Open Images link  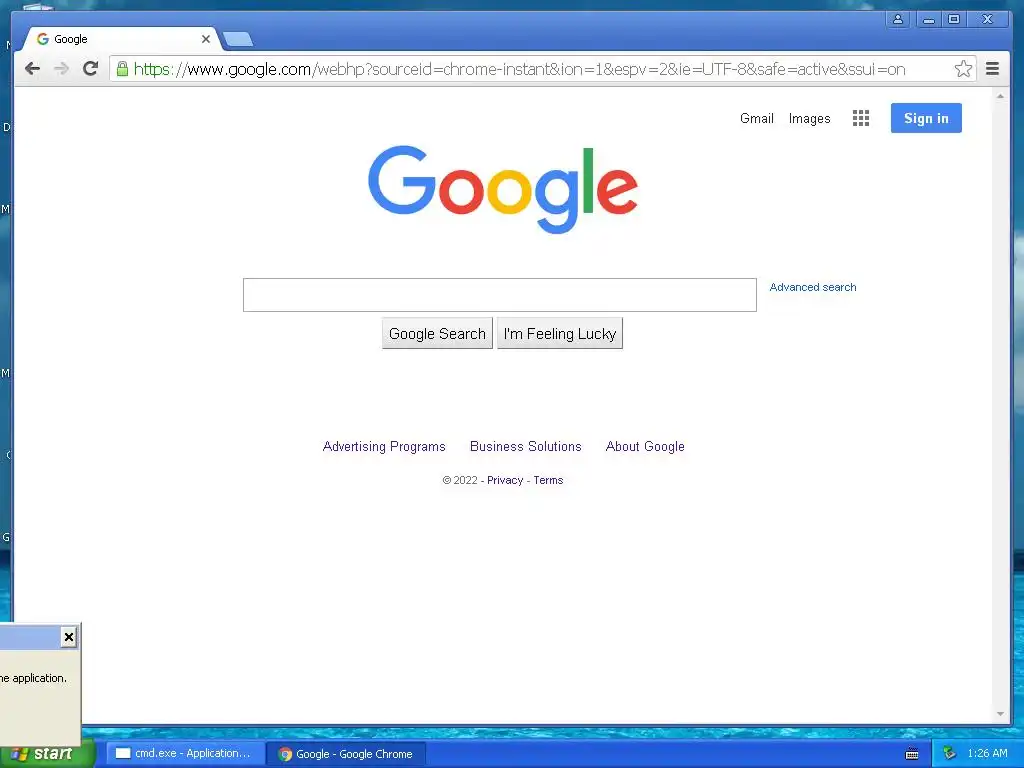[x=809, y=118]
